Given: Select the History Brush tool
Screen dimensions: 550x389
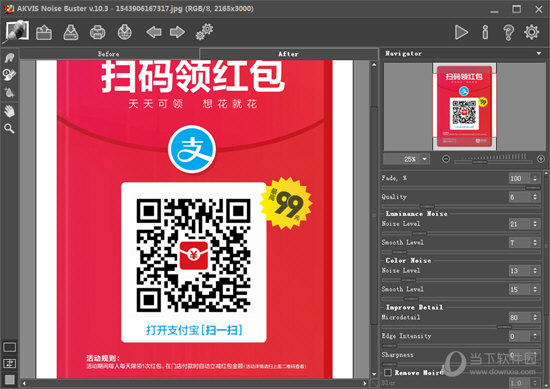Looking at the screenshot, I should pyautogui.click(x=9, y=75).
